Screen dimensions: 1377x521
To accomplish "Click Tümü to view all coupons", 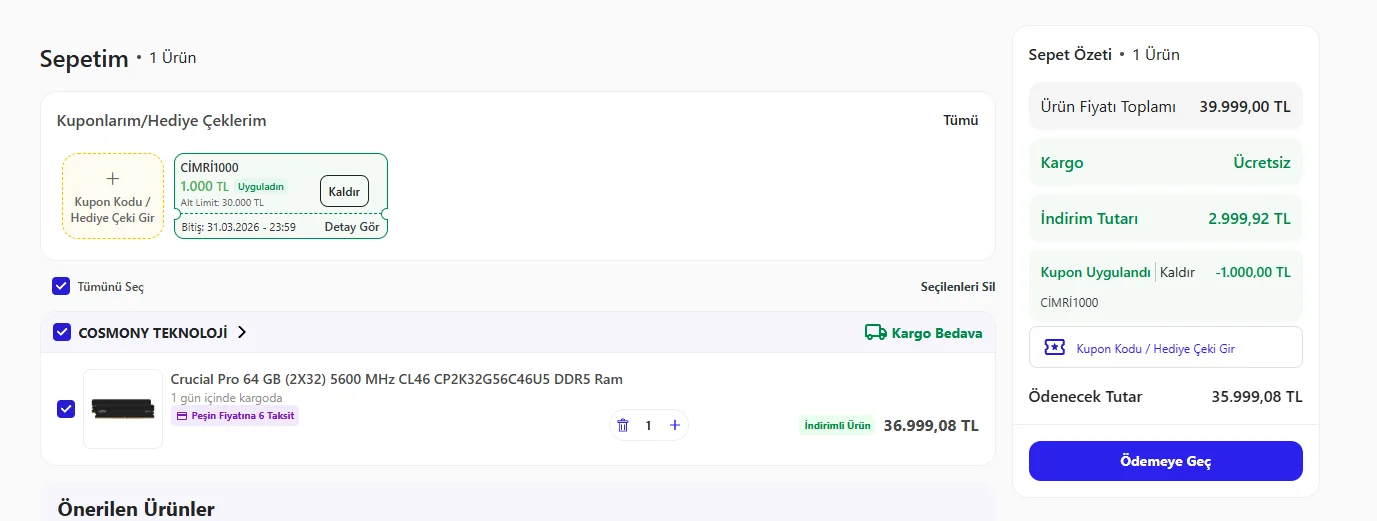I will [961, 120].
